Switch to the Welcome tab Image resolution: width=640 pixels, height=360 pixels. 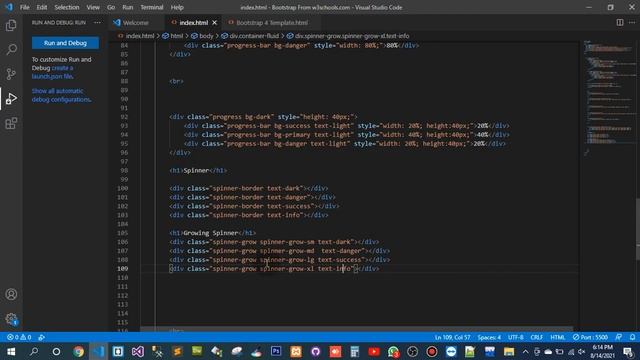(136, 22)
